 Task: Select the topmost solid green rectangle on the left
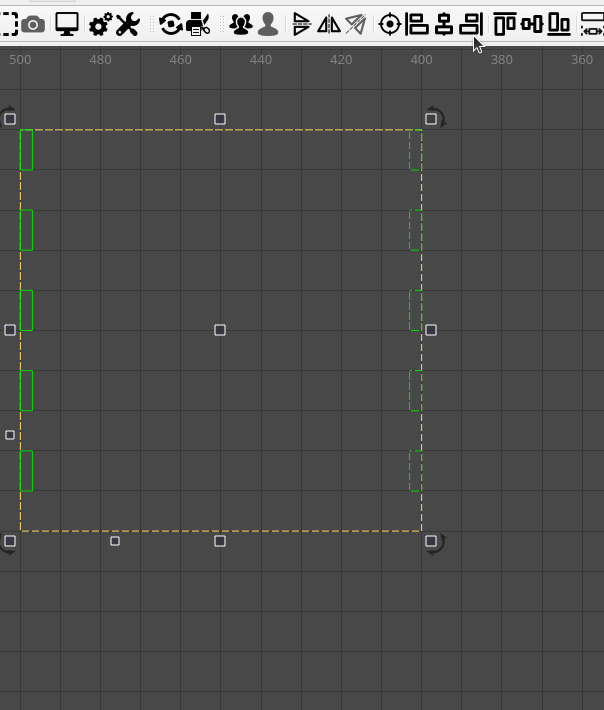tap(27, 150)
